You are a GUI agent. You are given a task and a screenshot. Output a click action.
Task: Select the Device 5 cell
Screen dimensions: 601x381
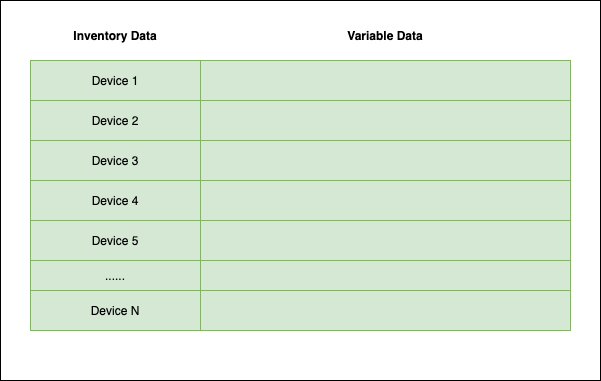pos(115,241)
